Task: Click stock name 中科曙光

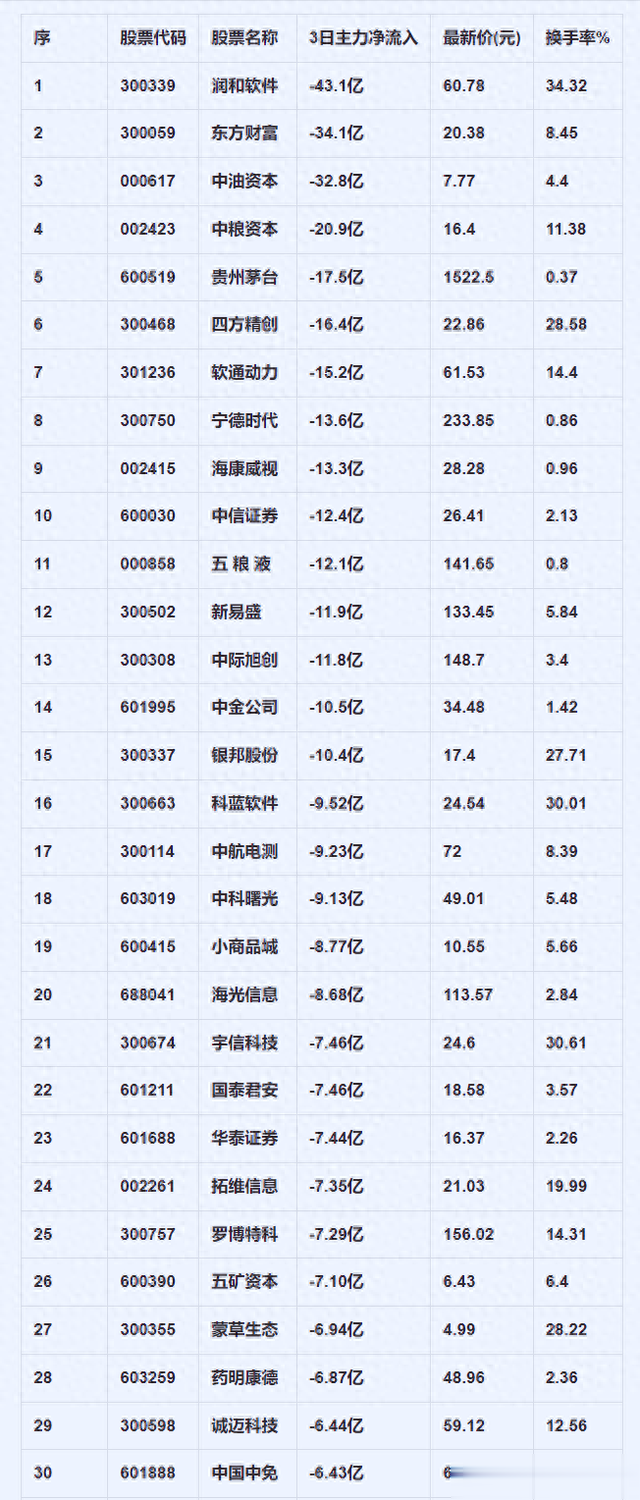Action: (245, 899)
